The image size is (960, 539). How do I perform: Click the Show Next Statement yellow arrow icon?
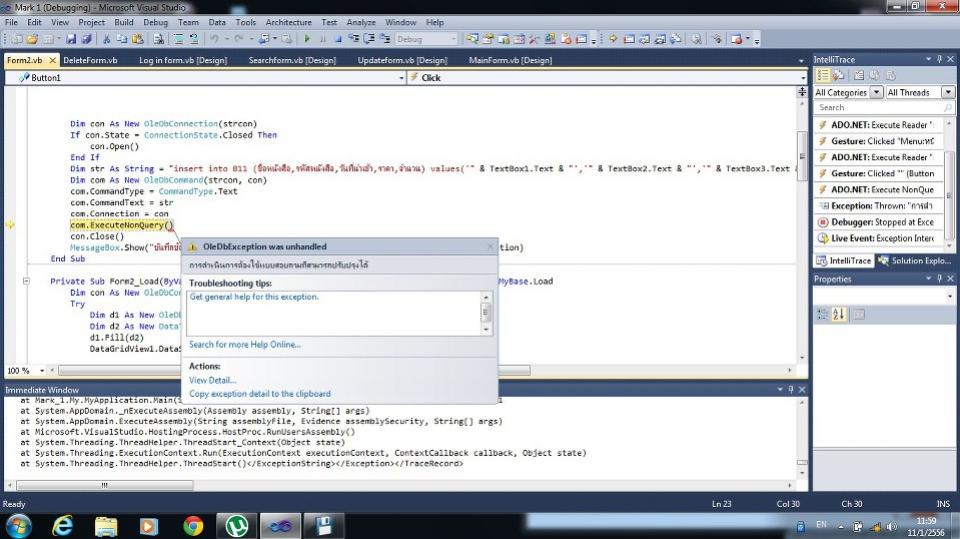pos(613,39)
